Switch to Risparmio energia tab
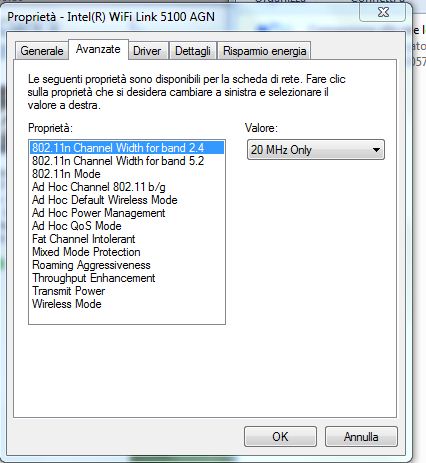The height and width of the screenshot is (463, 426). (264, 51)
